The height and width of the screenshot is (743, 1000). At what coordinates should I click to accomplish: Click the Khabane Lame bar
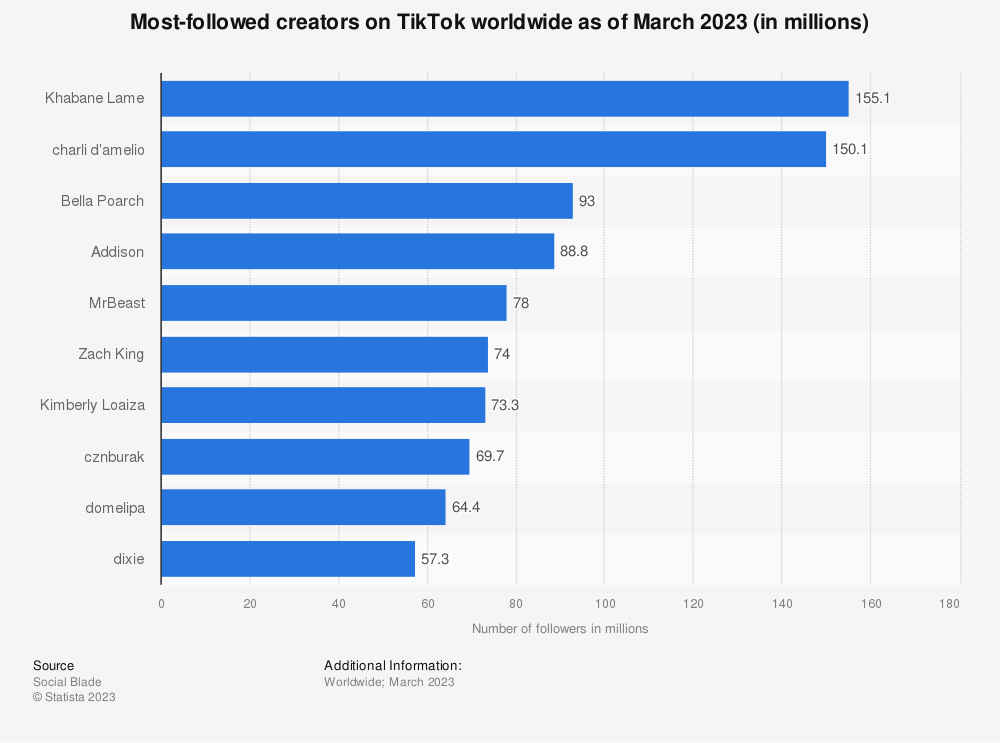point(505,99)
